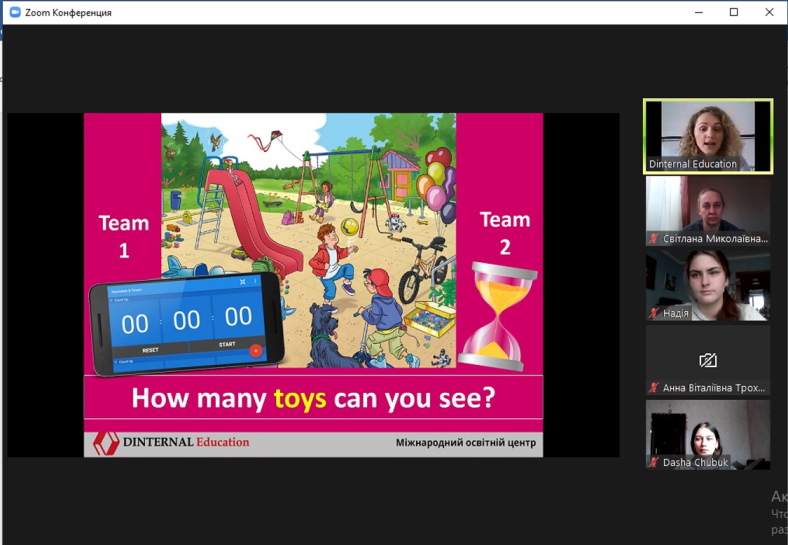Click the red plus button on the phone timer

tap(256, 350)
